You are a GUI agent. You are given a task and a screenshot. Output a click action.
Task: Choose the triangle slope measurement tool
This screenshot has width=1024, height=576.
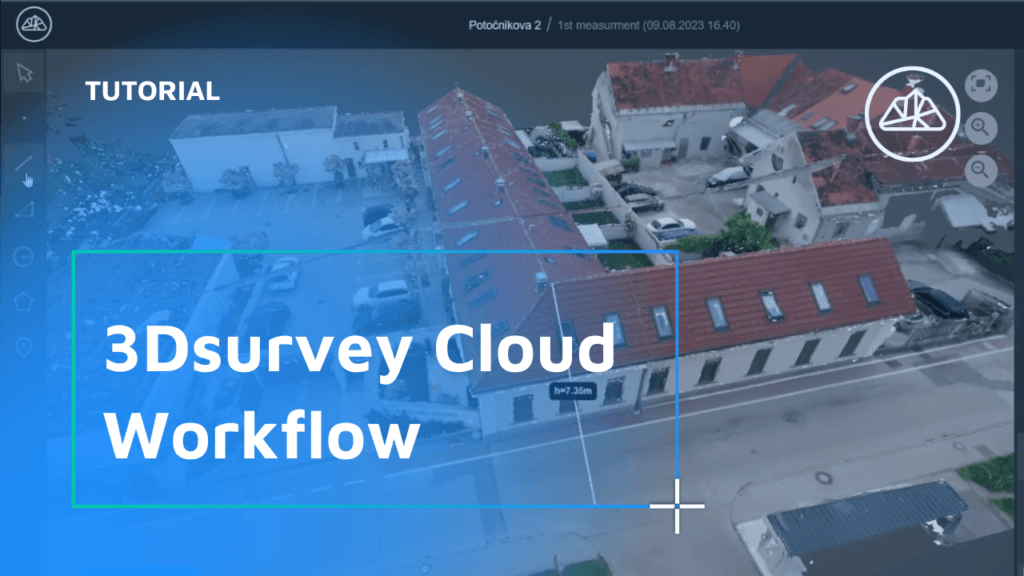point(25,210)
